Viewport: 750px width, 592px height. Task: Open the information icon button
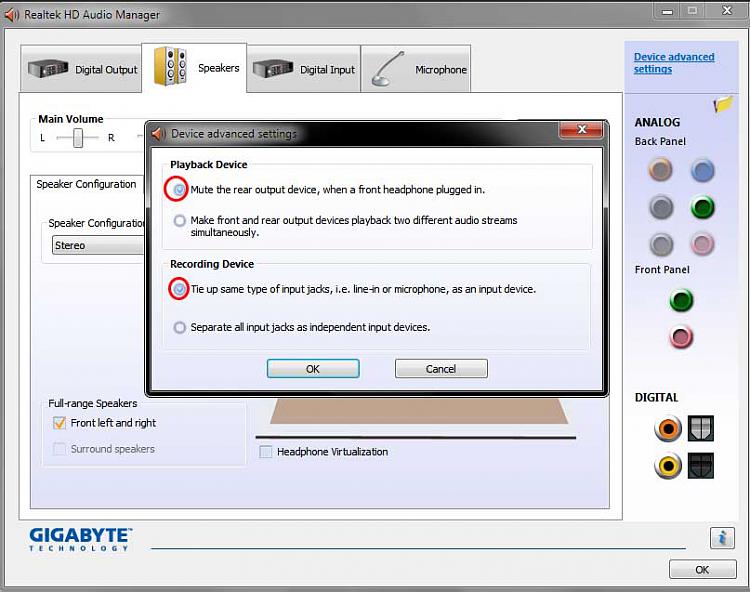722,538
